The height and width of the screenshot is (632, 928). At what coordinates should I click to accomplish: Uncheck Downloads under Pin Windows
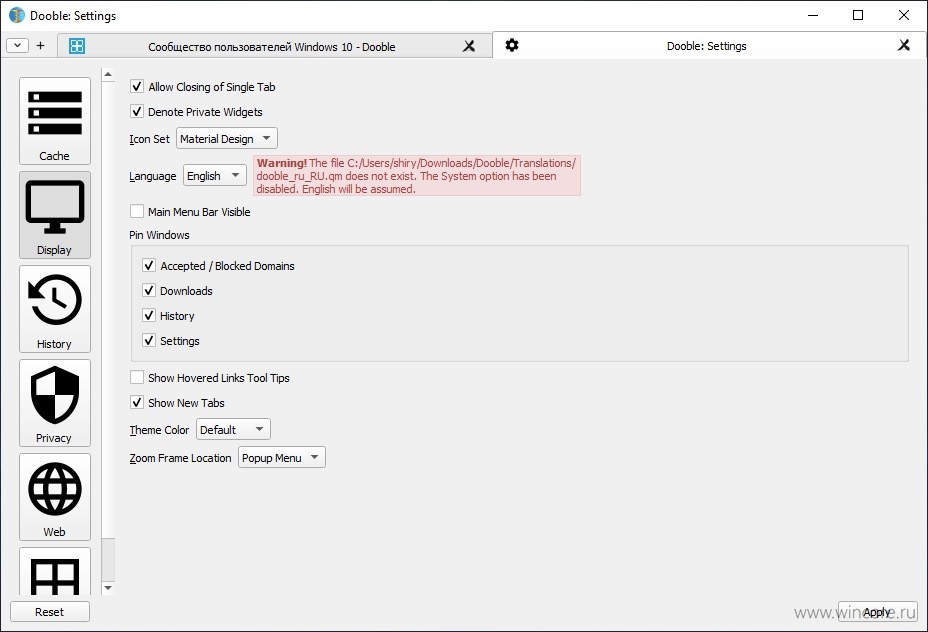[149, 291]
